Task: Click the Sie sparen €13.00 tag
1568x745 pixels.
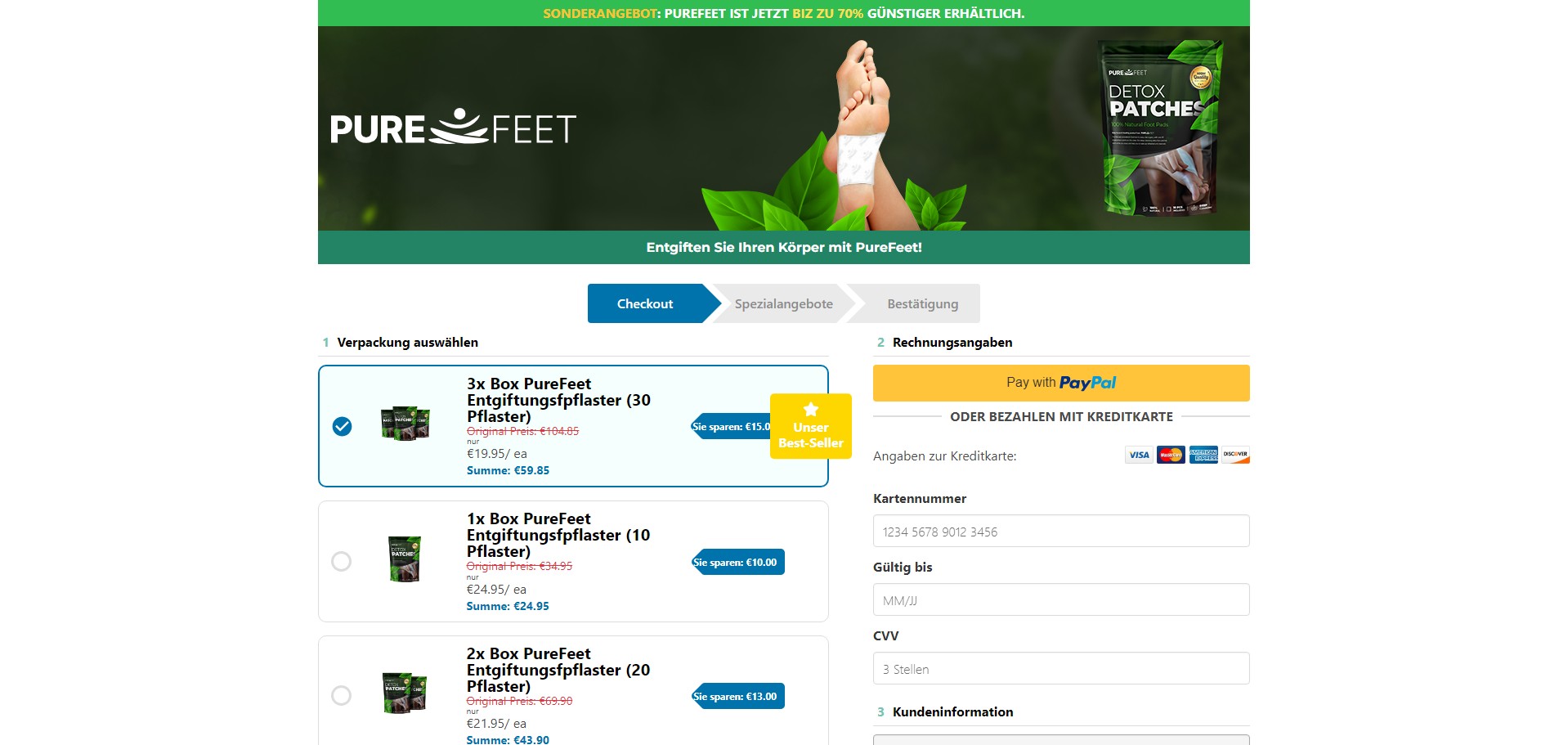Action: [737, 696]
